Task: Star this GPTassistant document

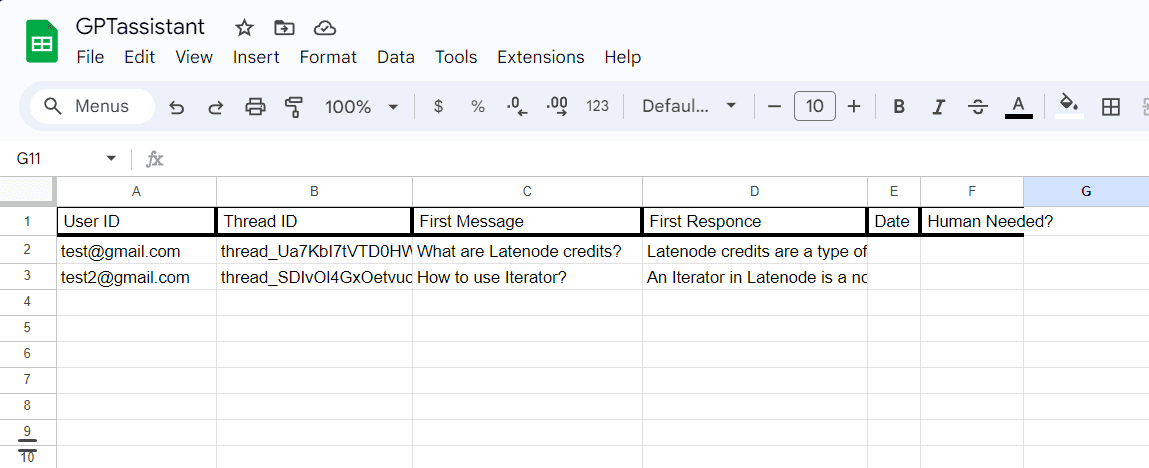Action: click(x=244, y=27)
